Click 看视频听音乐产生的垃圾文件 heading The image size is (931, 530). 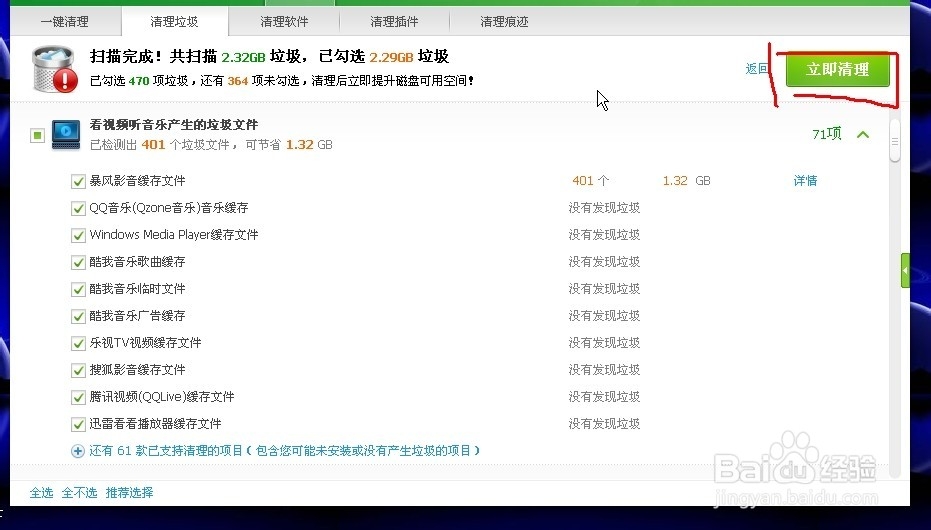tap(174, 125)
